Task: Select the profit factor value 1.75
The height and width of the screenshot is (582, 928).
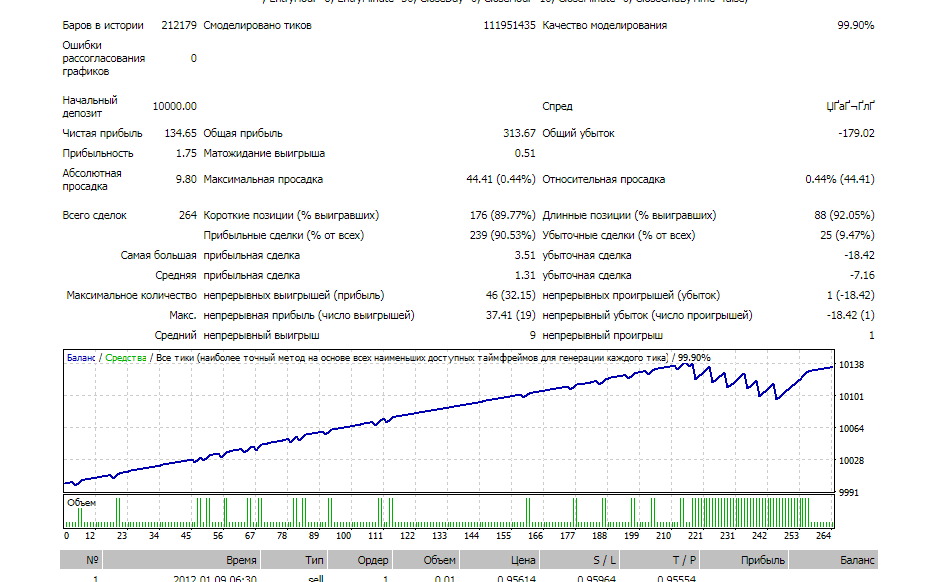Action: 186,153
